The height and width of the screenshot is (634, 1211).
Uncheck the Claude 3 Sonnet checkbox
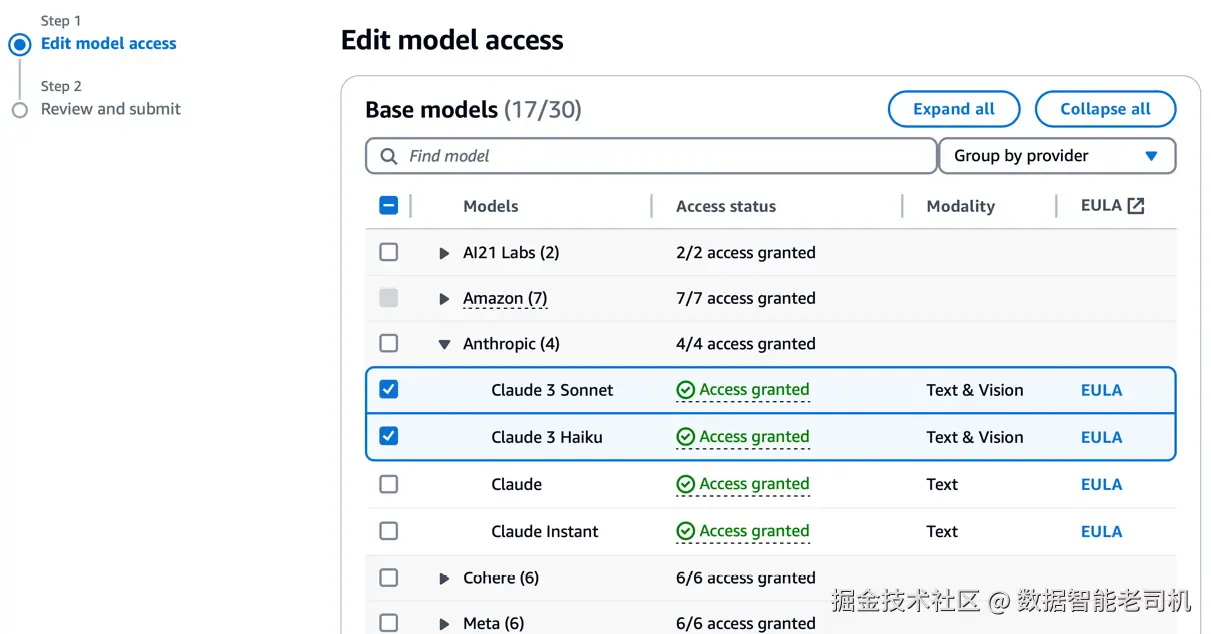389,390
